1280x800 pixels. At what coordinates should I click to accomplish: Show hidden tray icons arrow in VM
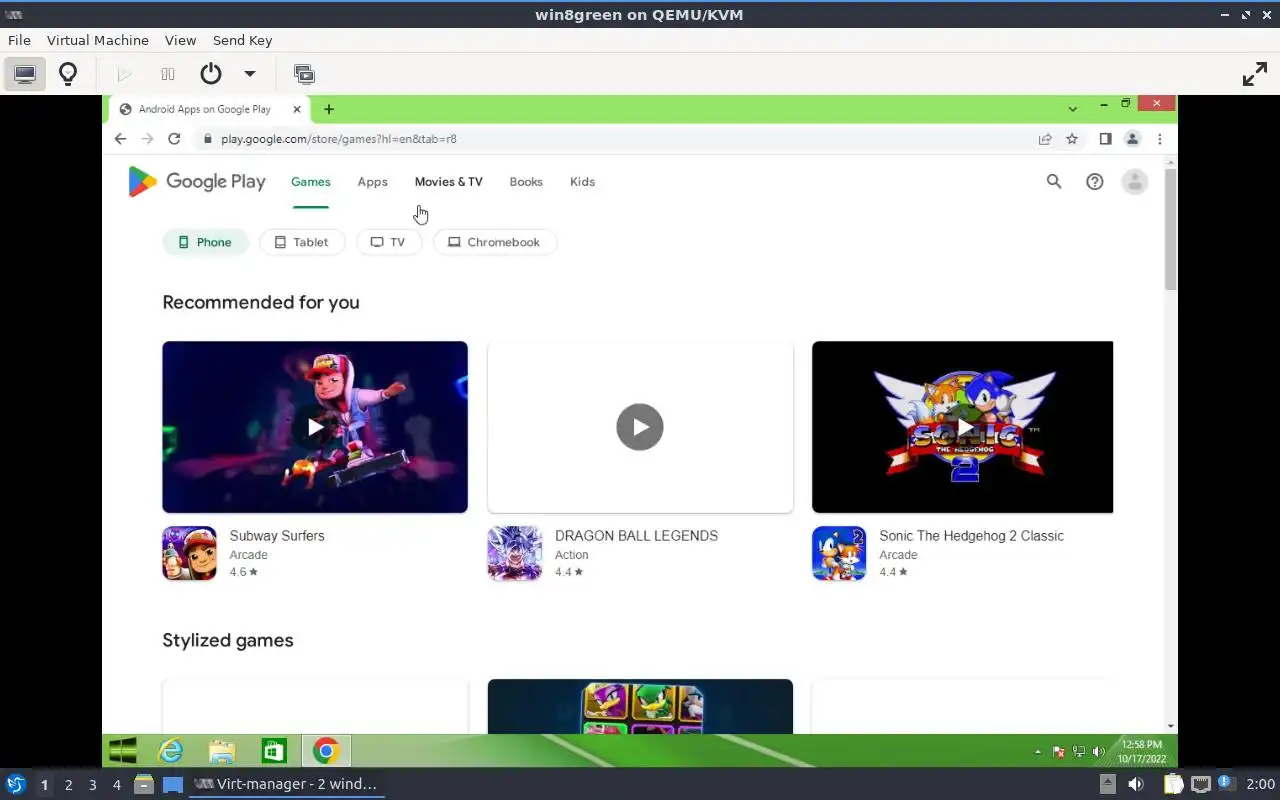coord(1037,751)
